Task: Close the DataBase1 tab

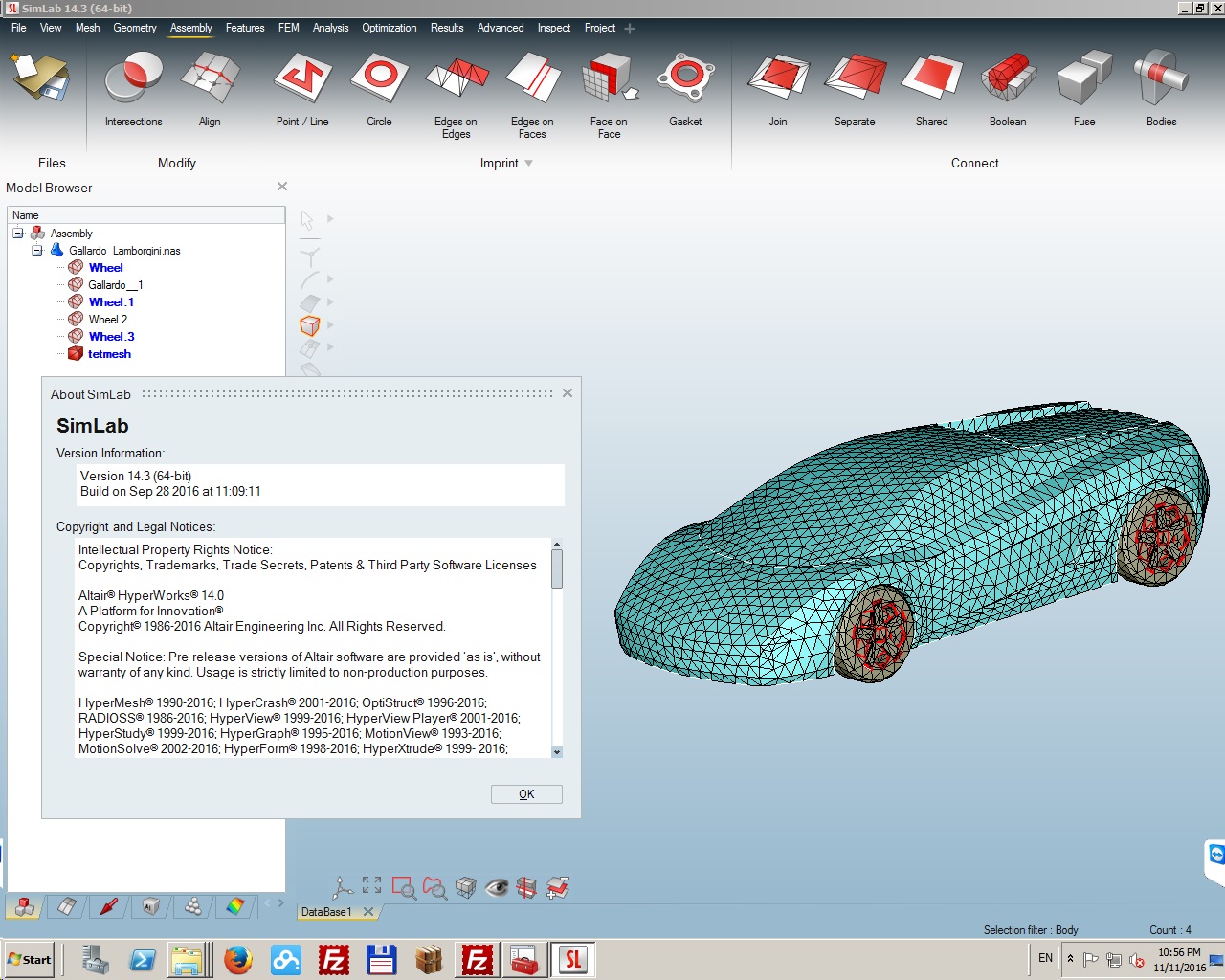Action: click(x=367, y=912)
